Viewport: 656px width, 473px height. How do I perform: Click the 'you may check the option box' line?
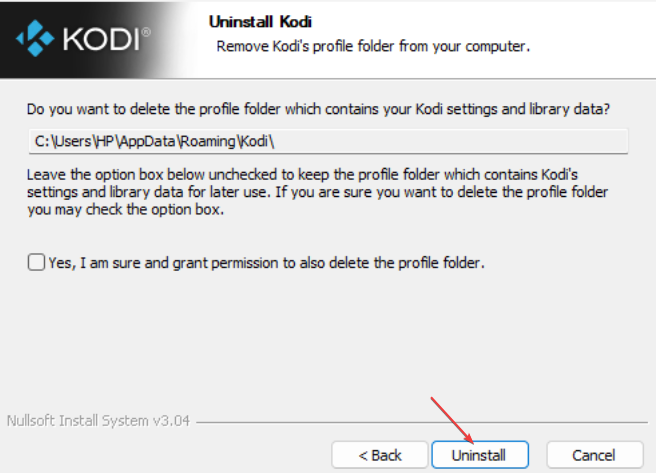pyautogui.click(x=126, y=210)
